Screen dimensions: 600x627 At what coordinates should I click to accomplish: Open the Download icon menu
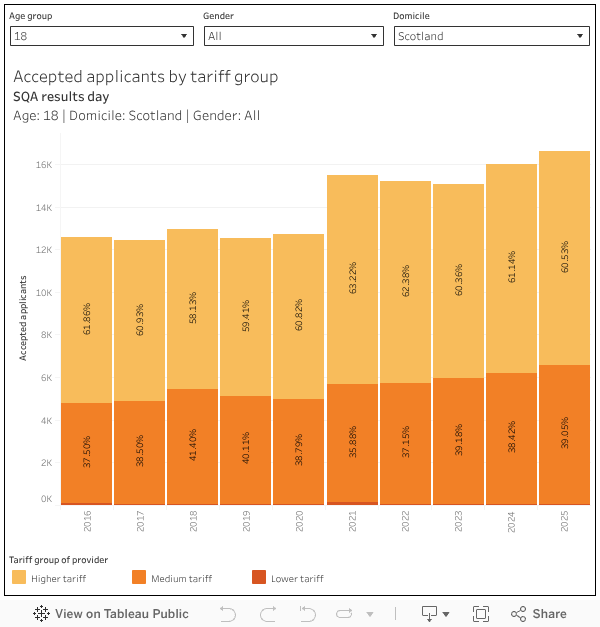(x=435, y=614)
